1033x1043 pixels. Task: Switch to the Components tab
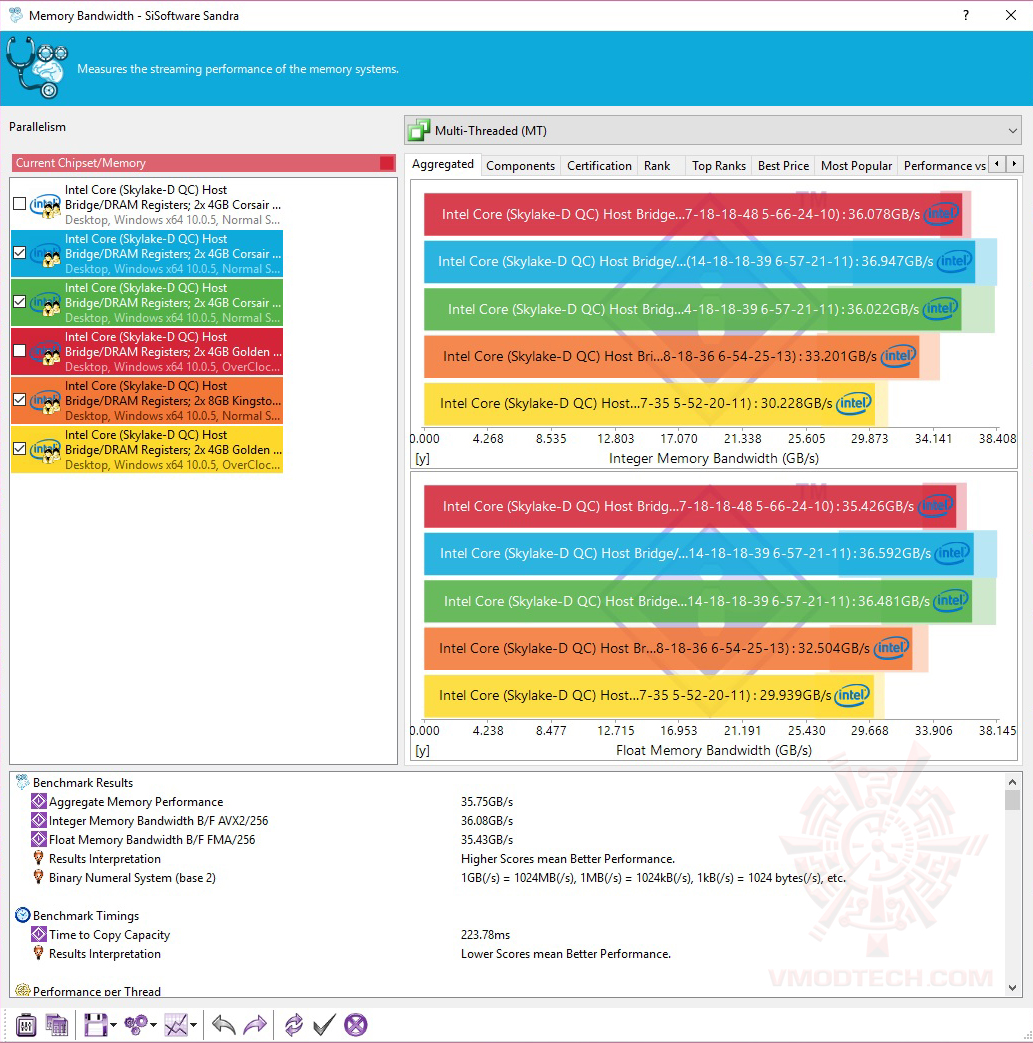tap(520, 166)
